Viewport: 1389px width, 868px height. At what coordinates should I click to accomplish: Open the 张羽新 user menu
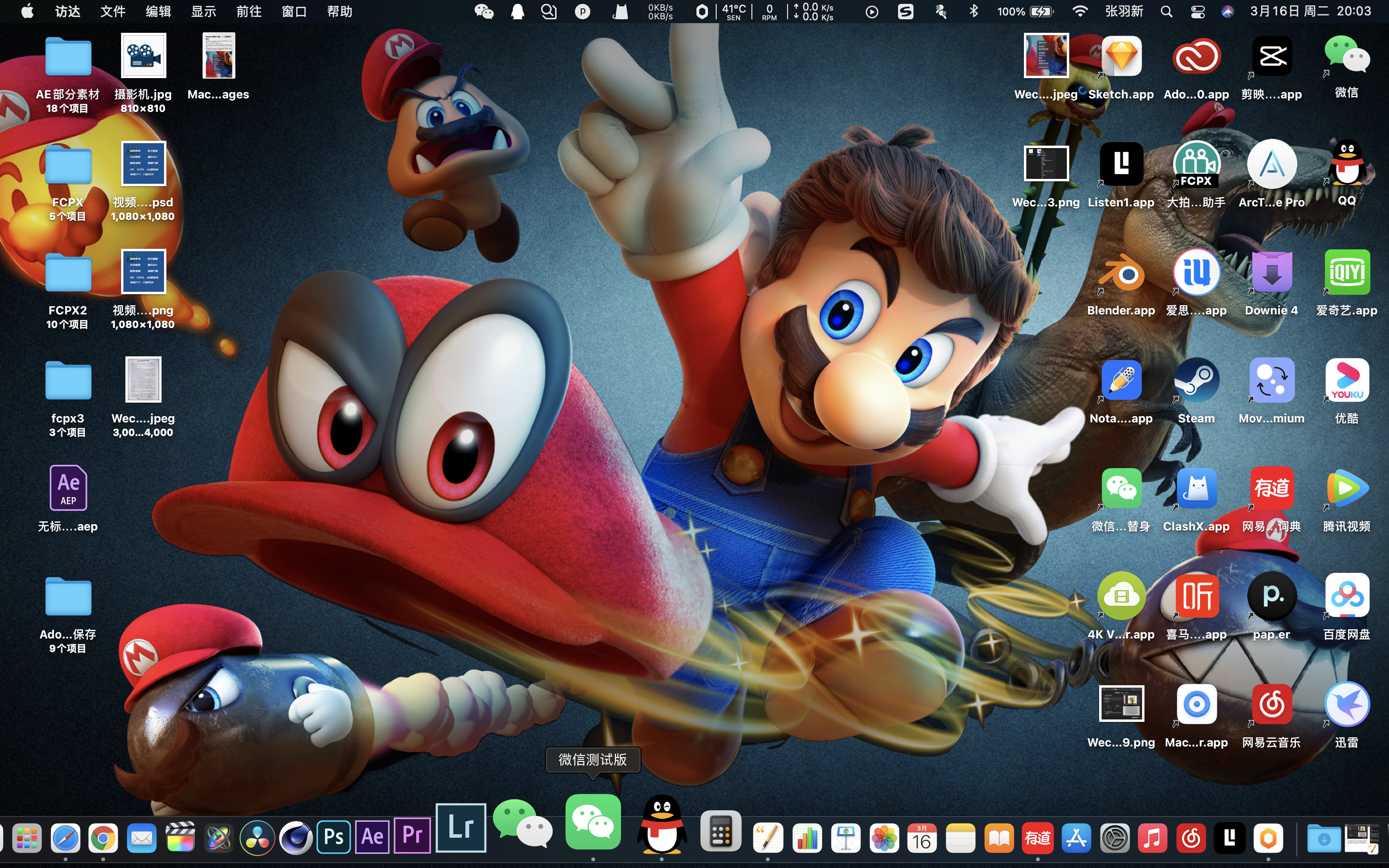[x=1124, y=12]
